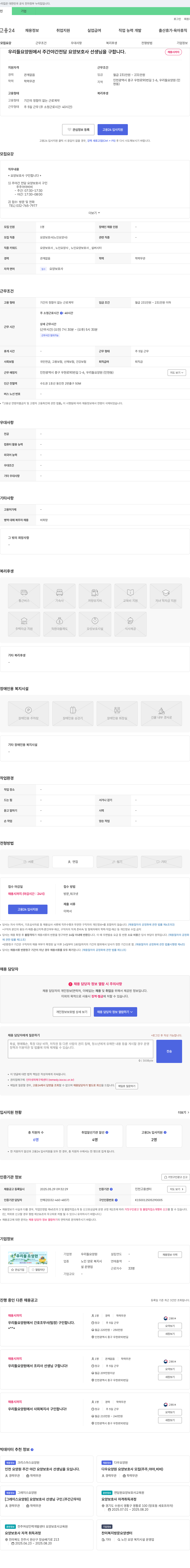
Task: Click 로그인 link at top
Action: (x=177, y=19)
